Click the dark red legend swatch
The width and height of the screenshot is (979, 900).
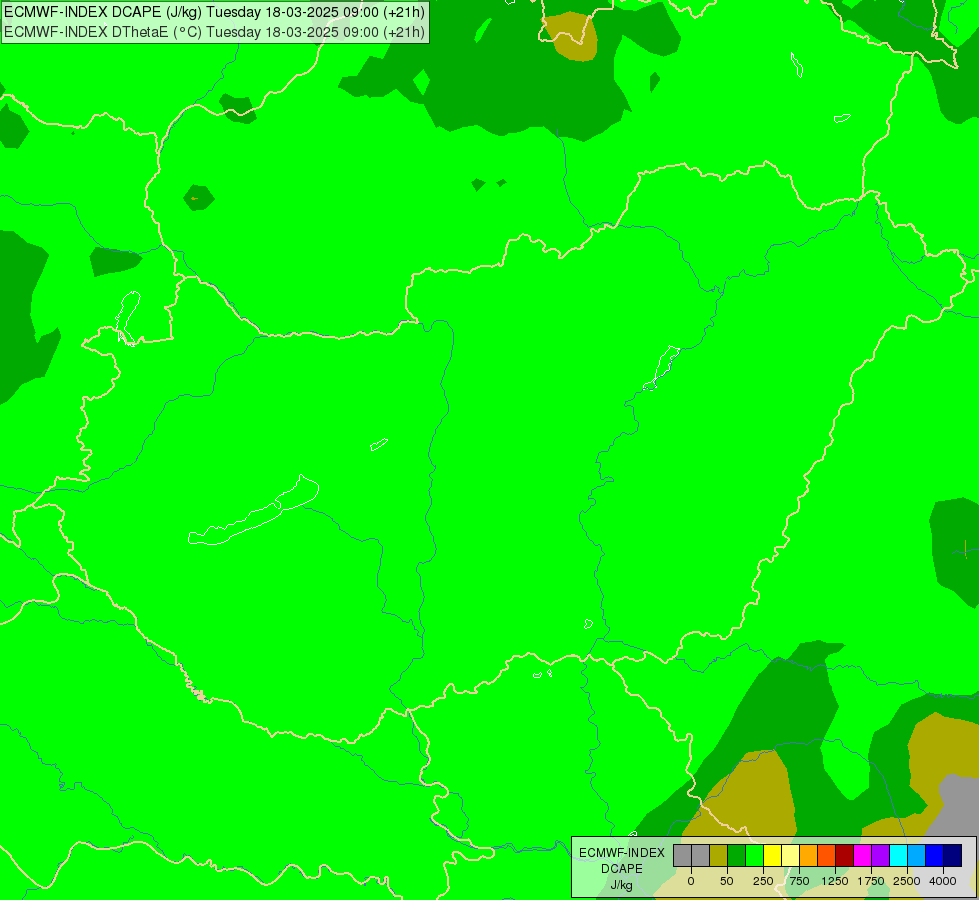tap(845, 855)
